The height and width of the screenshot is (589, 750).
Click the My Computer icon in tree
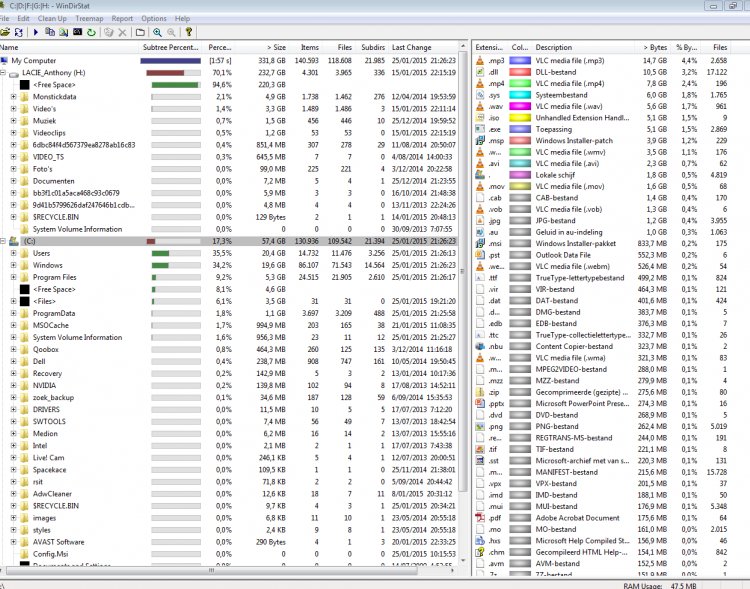4,61
